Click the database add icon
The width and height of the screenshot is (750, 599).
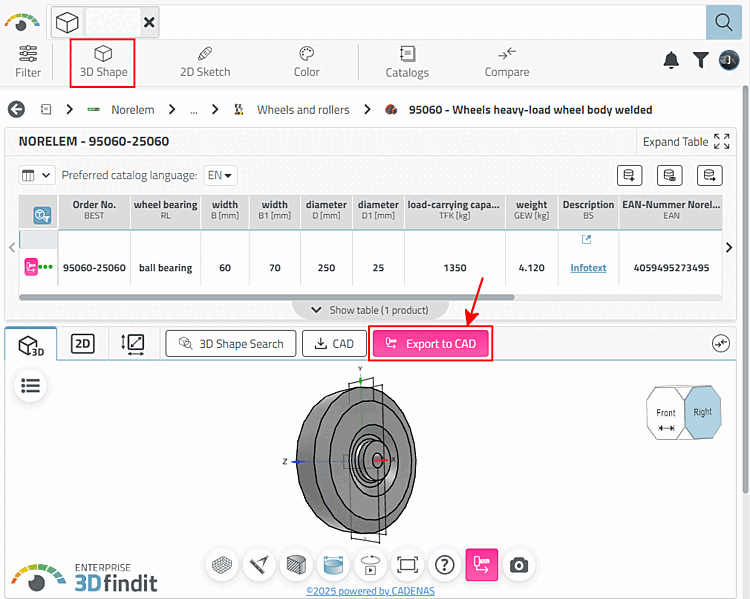coord(629,176)
